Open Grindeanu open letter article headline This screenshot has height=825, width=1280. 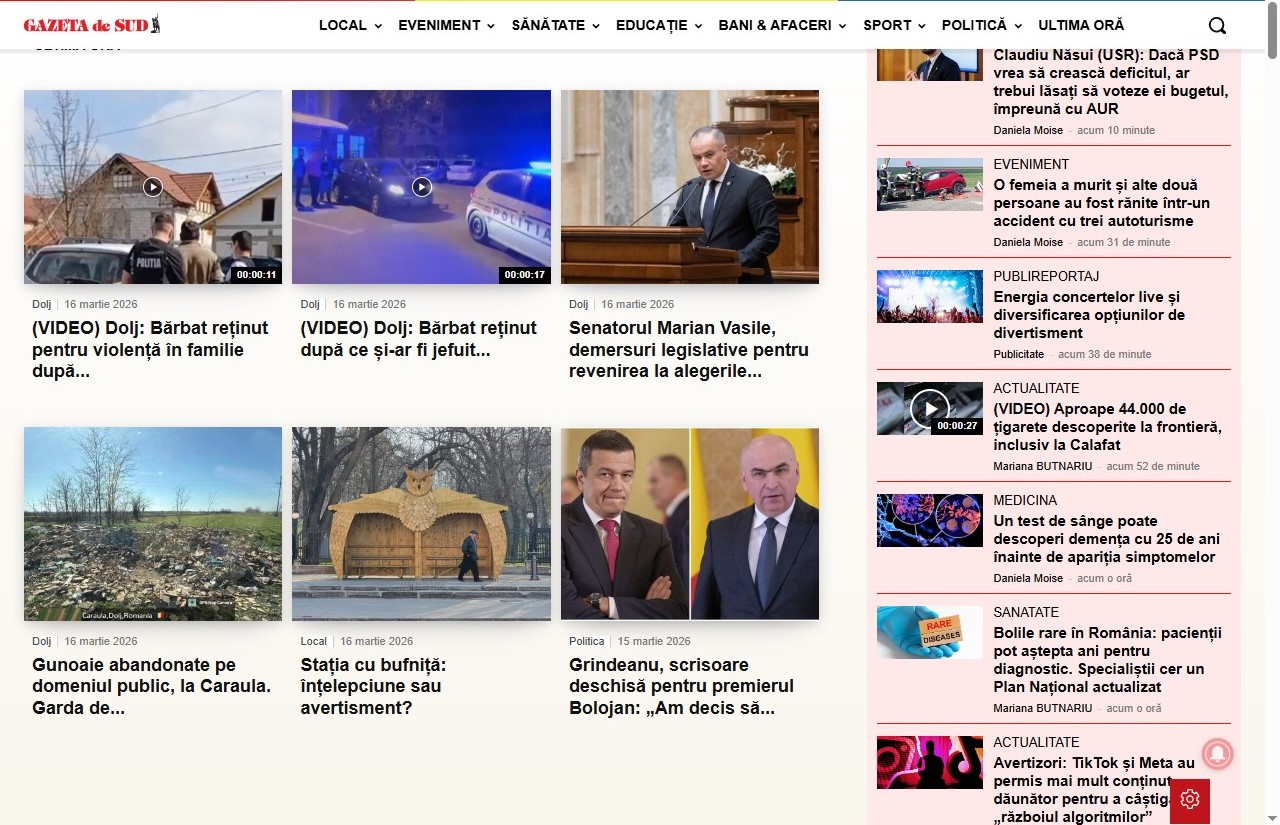[x=681, y=686]
